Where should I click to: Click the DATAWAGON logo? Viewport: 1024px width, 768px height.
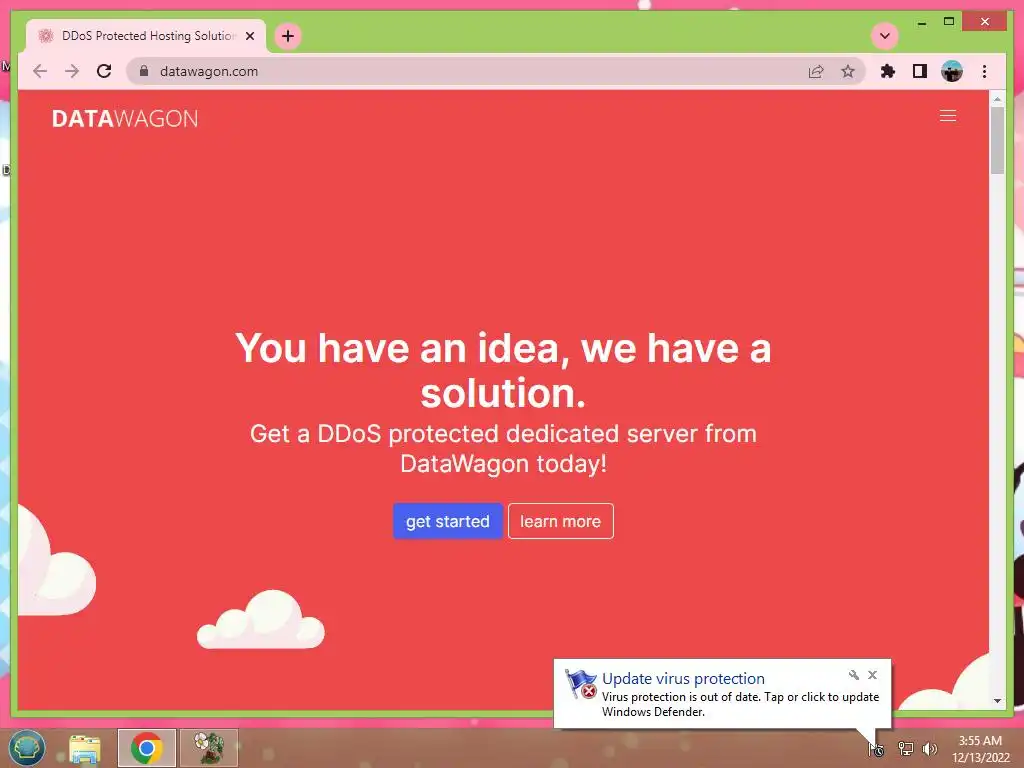coord(125,118)
